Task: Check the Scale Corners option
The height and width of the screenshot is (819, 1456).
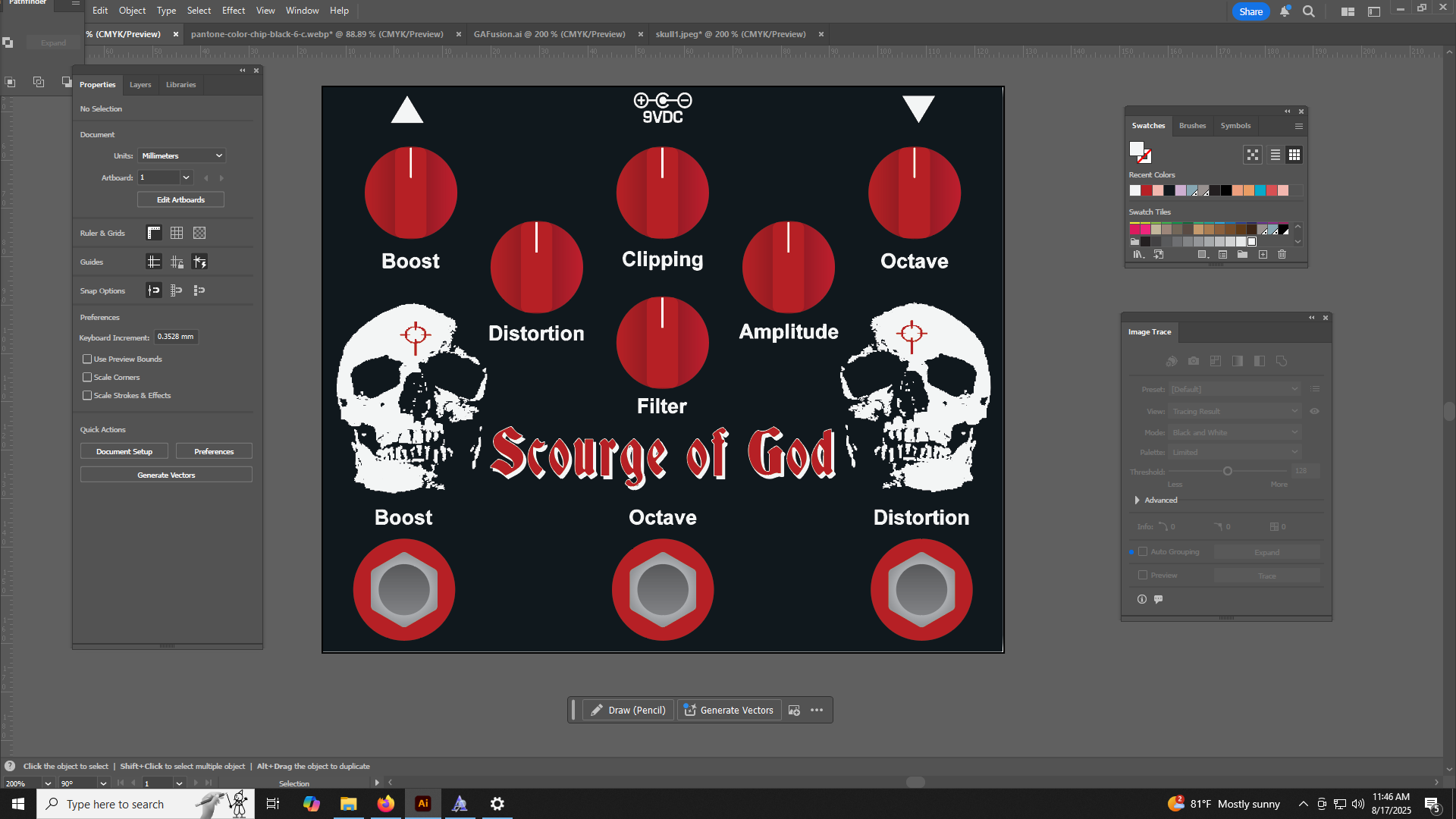Action: pyautogui.click(x=87, y=377)
